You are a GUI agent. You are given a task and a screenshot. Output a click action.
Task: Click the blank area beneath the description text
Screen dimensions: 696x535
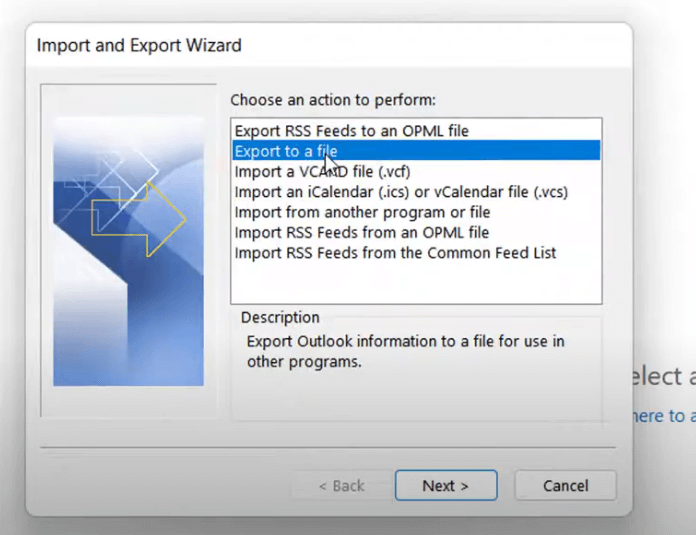coord(415,397)
